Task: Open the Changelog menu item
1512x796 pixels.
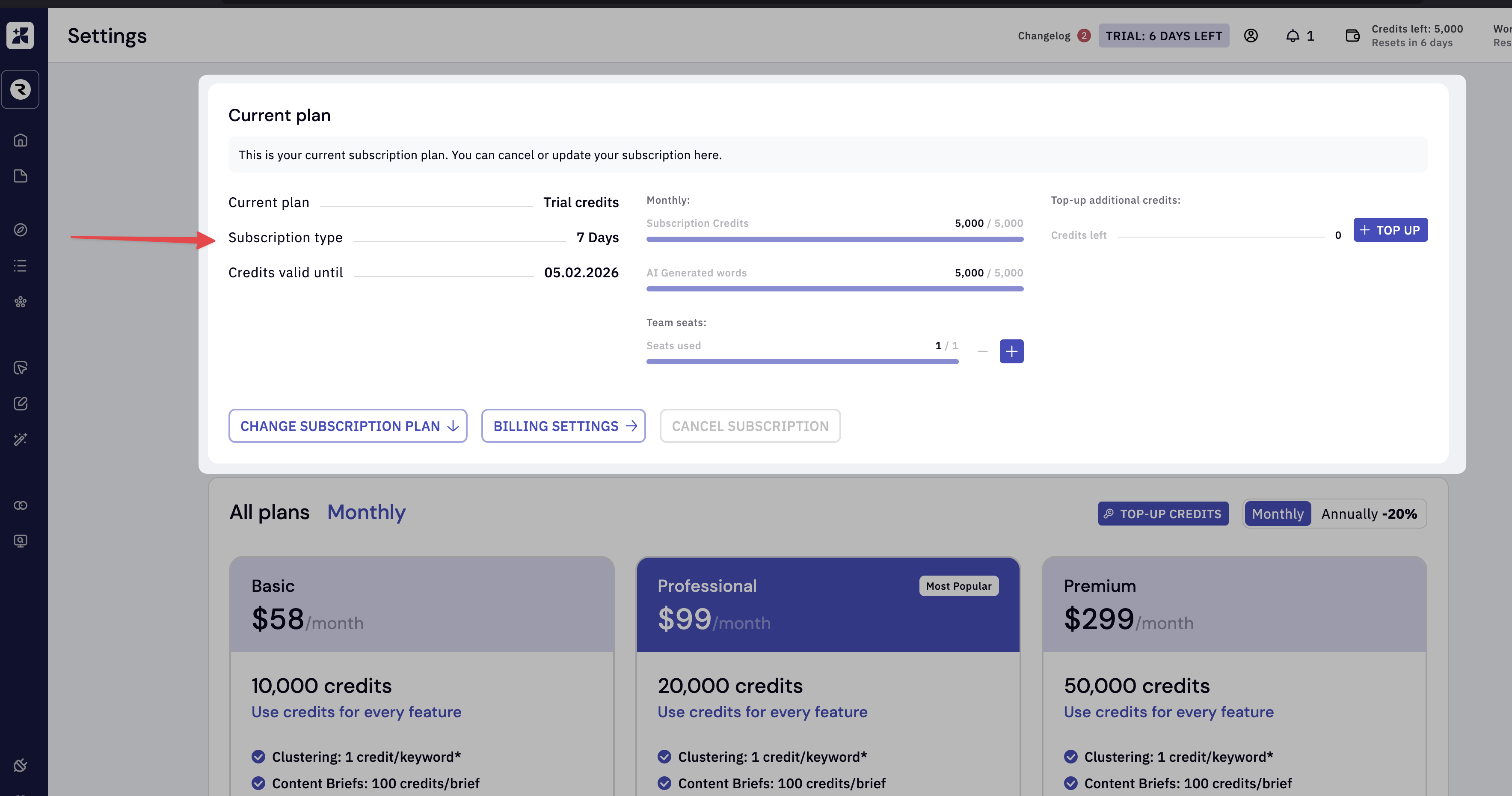Action: click(x=1044, y=36)
